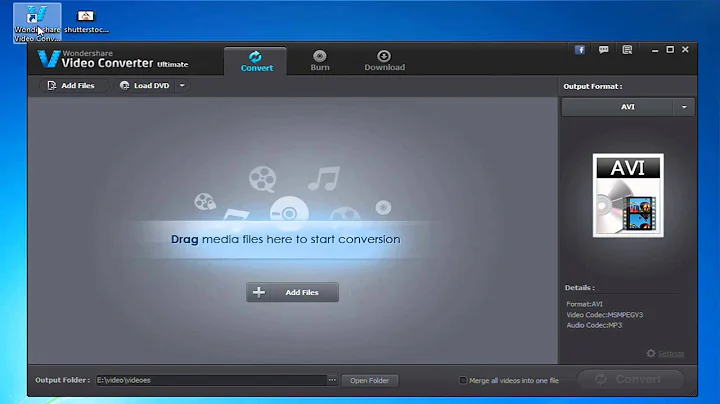Expand the Load DVD dropdown arrow
Image resolution: width=720 pixels, height=404 pixels.
(182, 86)
